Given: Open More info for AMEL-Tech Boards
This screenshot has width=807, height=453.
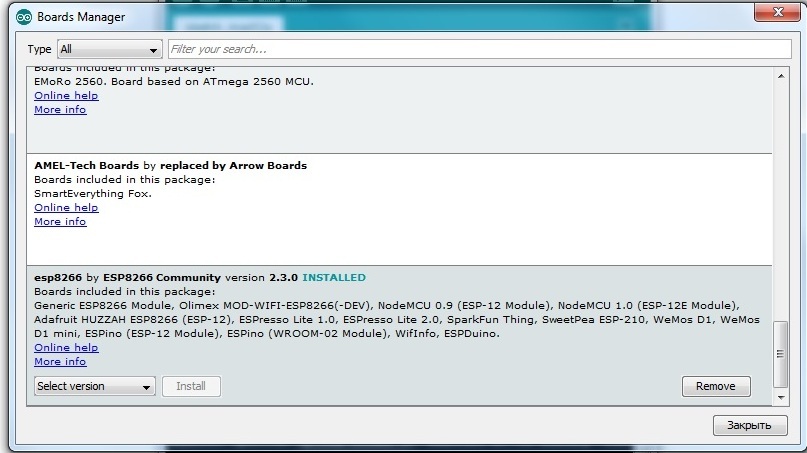Looking at the screenshot, I should pos(60,221).
